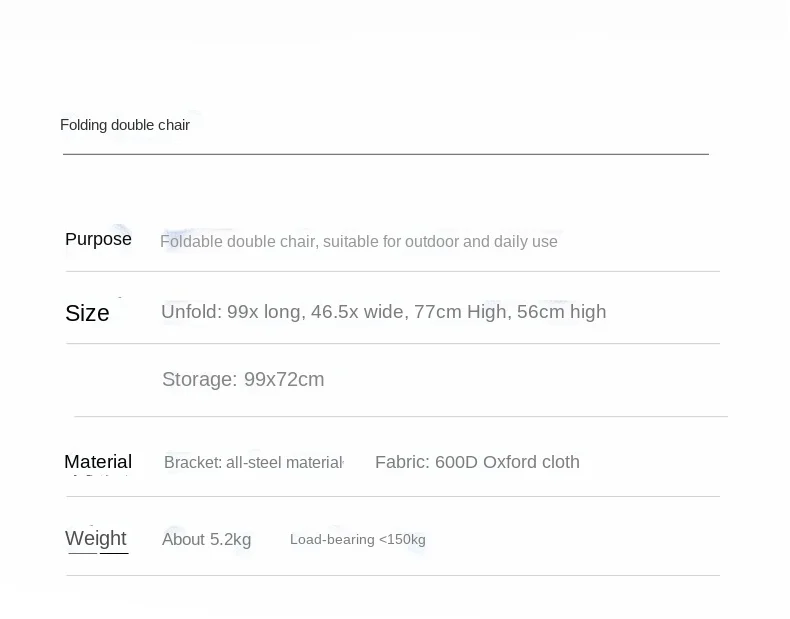
Task: Click the Unfold dimensions text
Action: tap(383, 312)
